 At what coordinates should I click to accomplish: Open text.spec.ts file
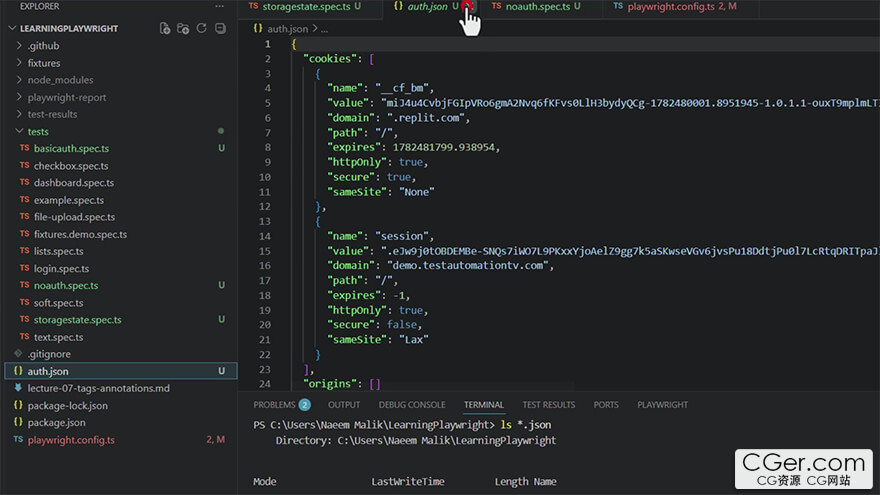tap(58, 337)
